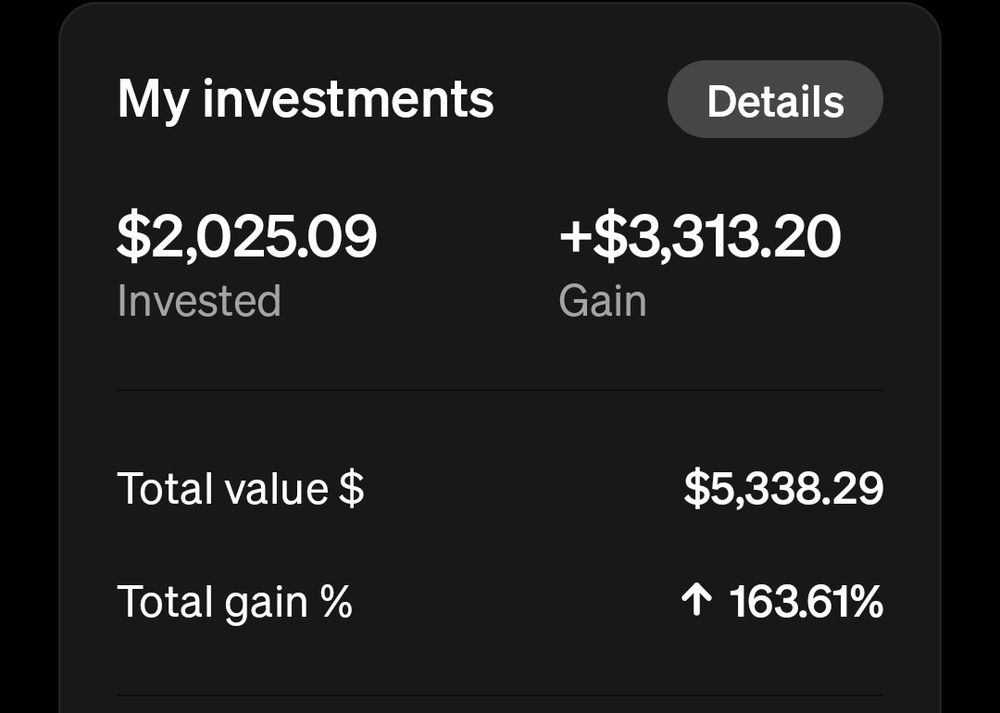Click the divider line below Total gain
1000x713 pixels.
pyautogui.click(x=500, y=695)
